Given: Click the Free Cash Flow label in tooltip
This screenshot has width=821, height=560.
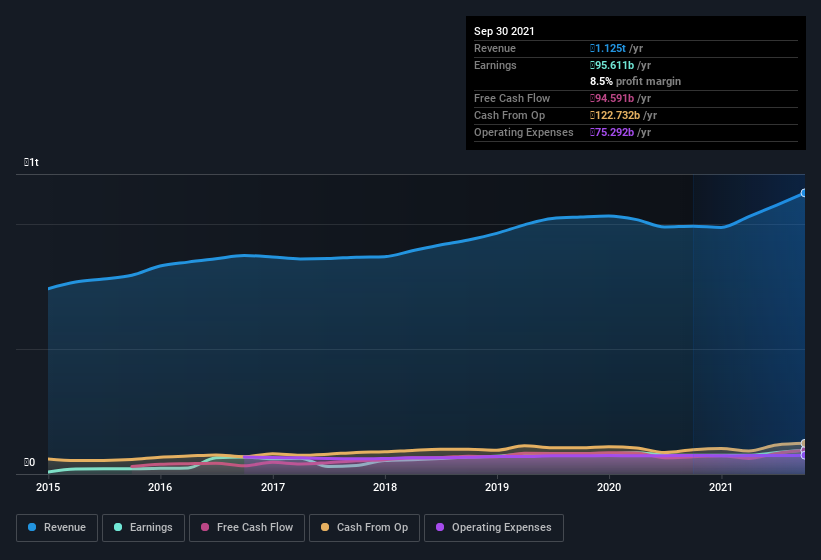Looking at the screenshot, I should pos(512,98).
